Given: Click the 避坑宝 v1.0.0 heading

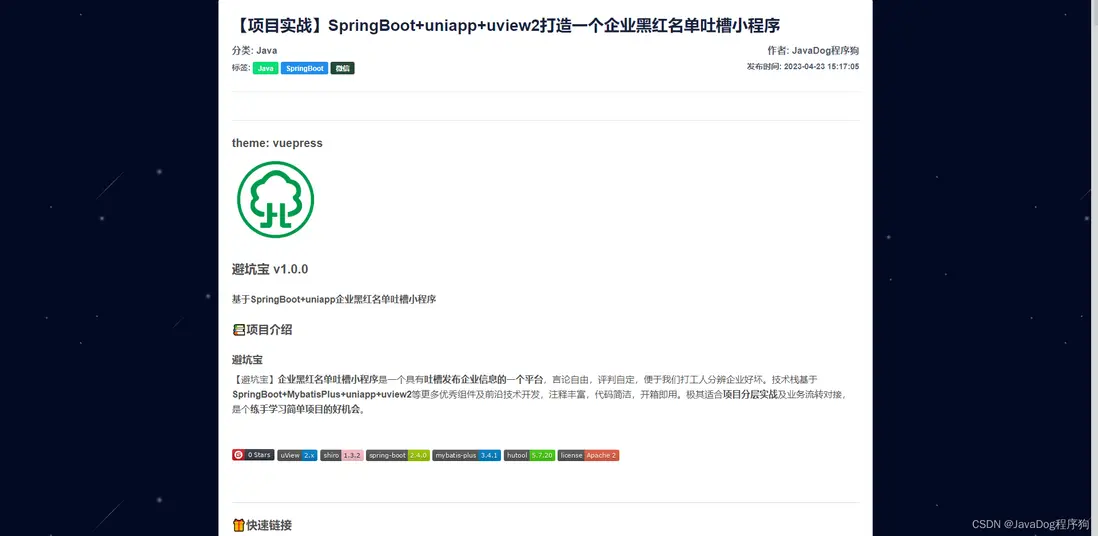Looking at the screenshot, I should point(270,269).
